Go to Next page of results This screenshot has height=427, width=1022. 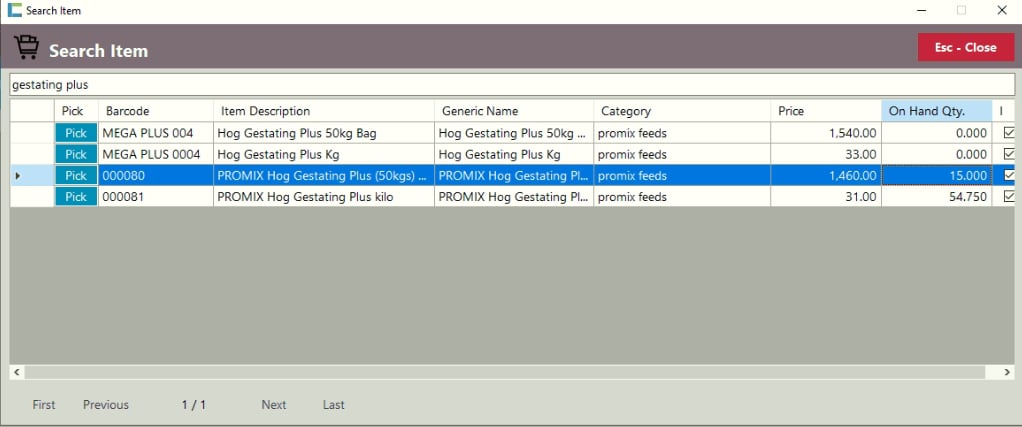(x=273, y=405)
